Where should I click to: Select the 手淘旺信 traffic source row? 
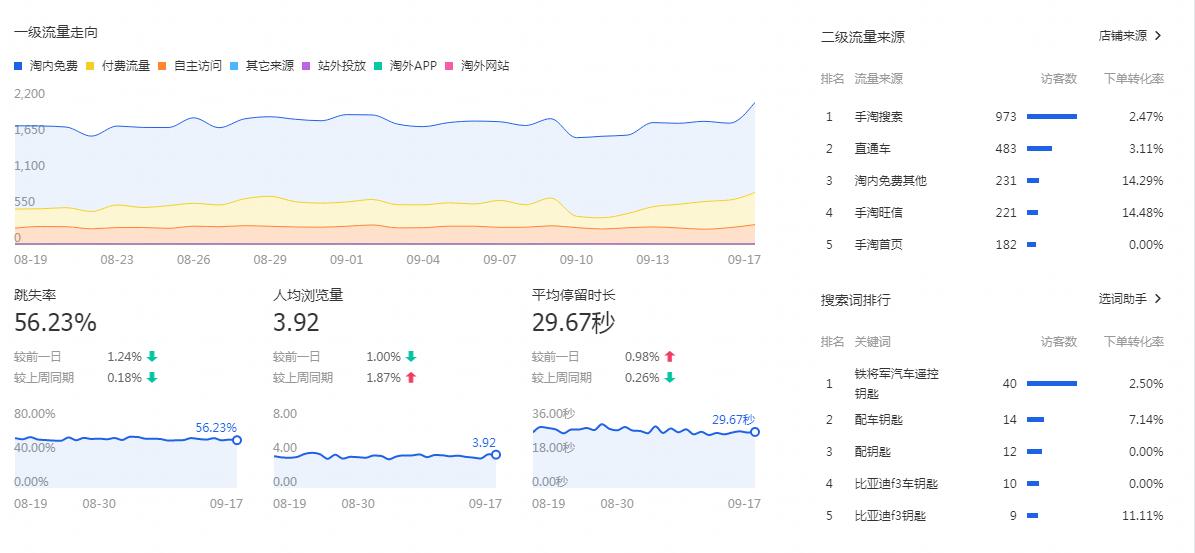point(992,213)
